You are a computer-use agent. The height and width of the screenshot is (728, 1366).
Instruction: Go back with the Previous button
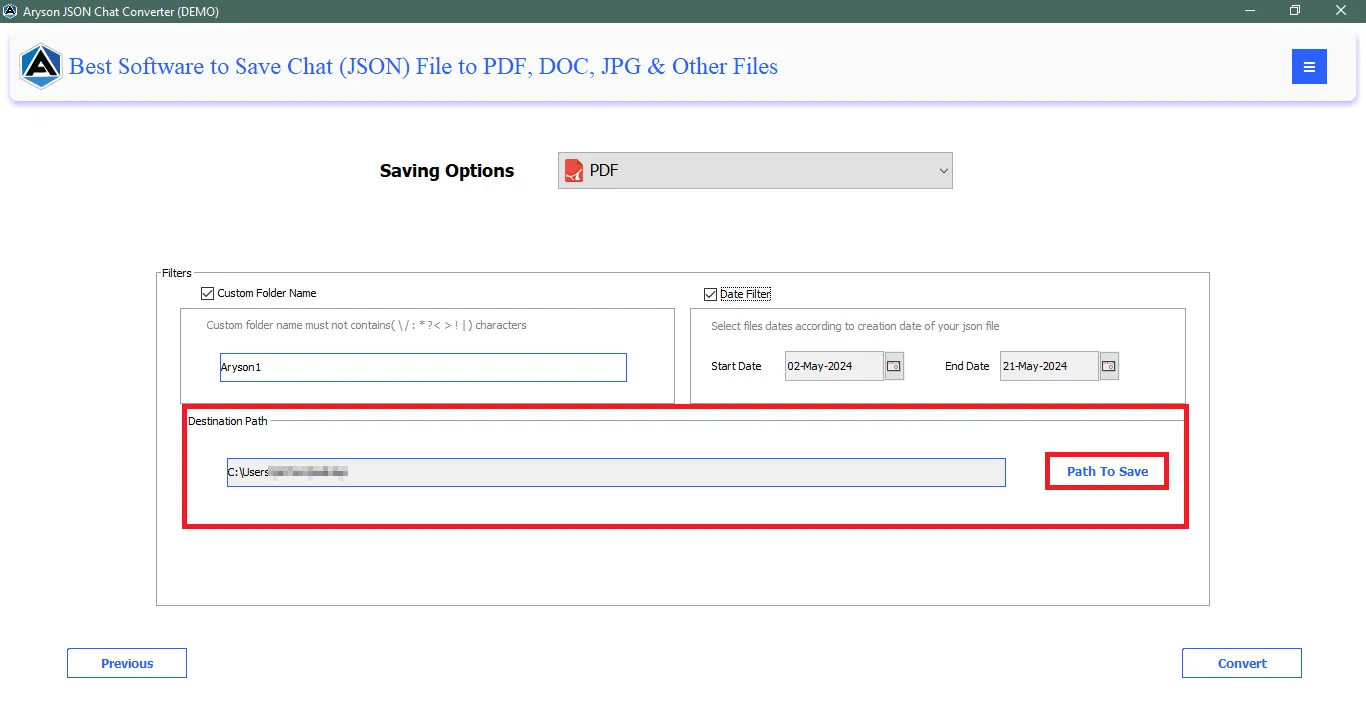[127, 663]
